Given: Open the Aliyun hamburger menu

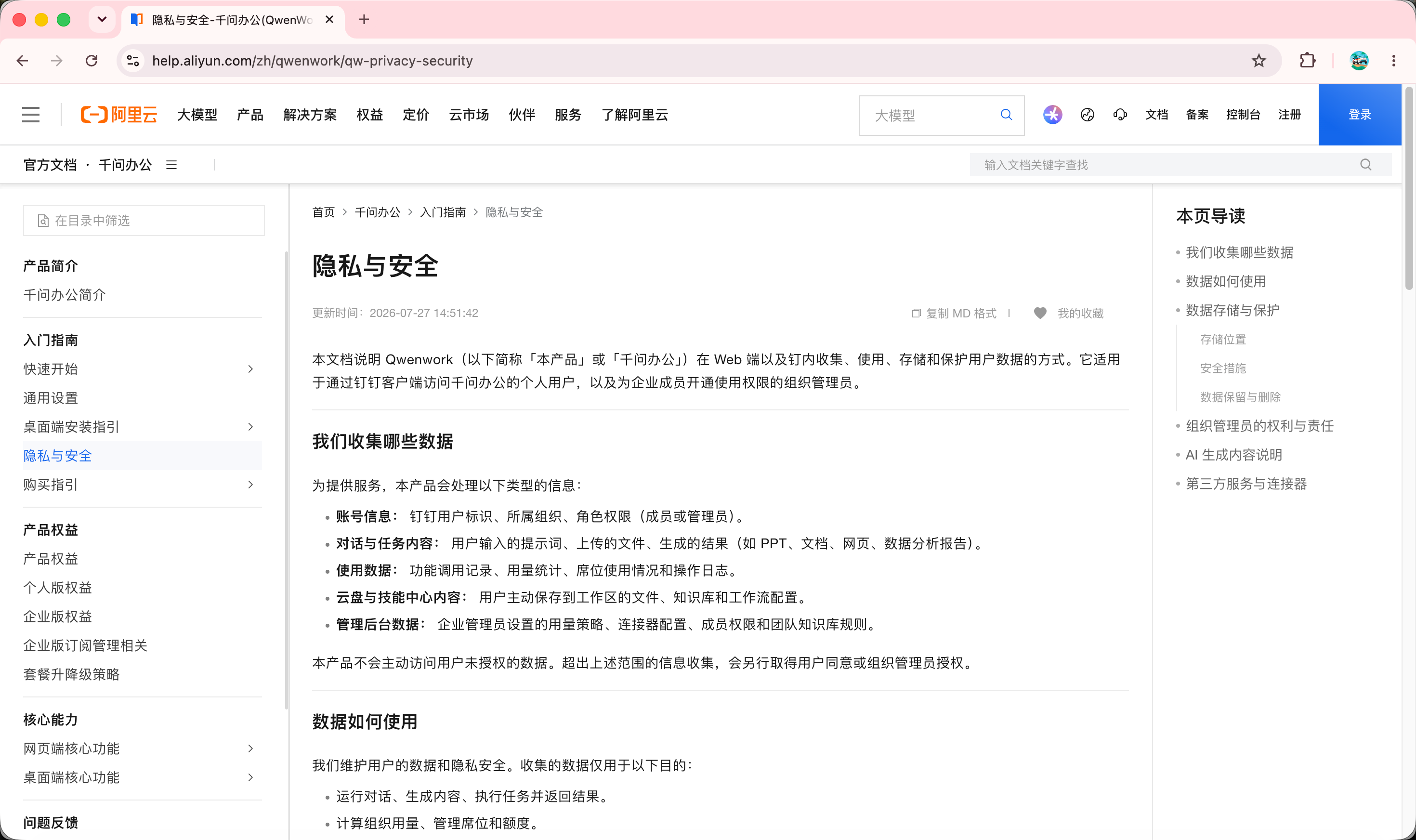Looking at the screenshot, I should [31, 115].
